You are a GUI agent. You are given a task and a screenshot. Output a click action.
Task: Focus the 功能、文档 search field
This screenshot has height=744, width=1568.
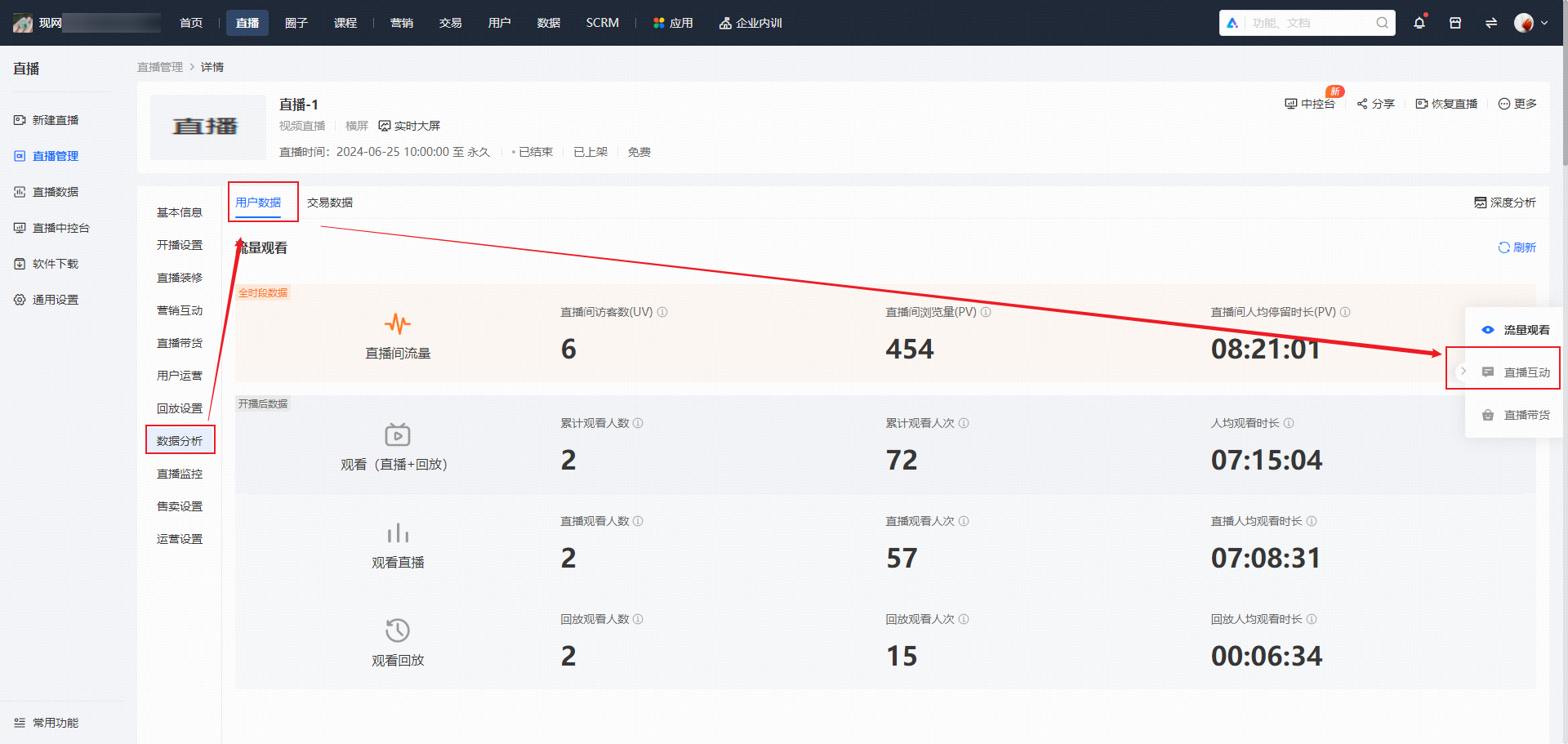[1310, 23]
